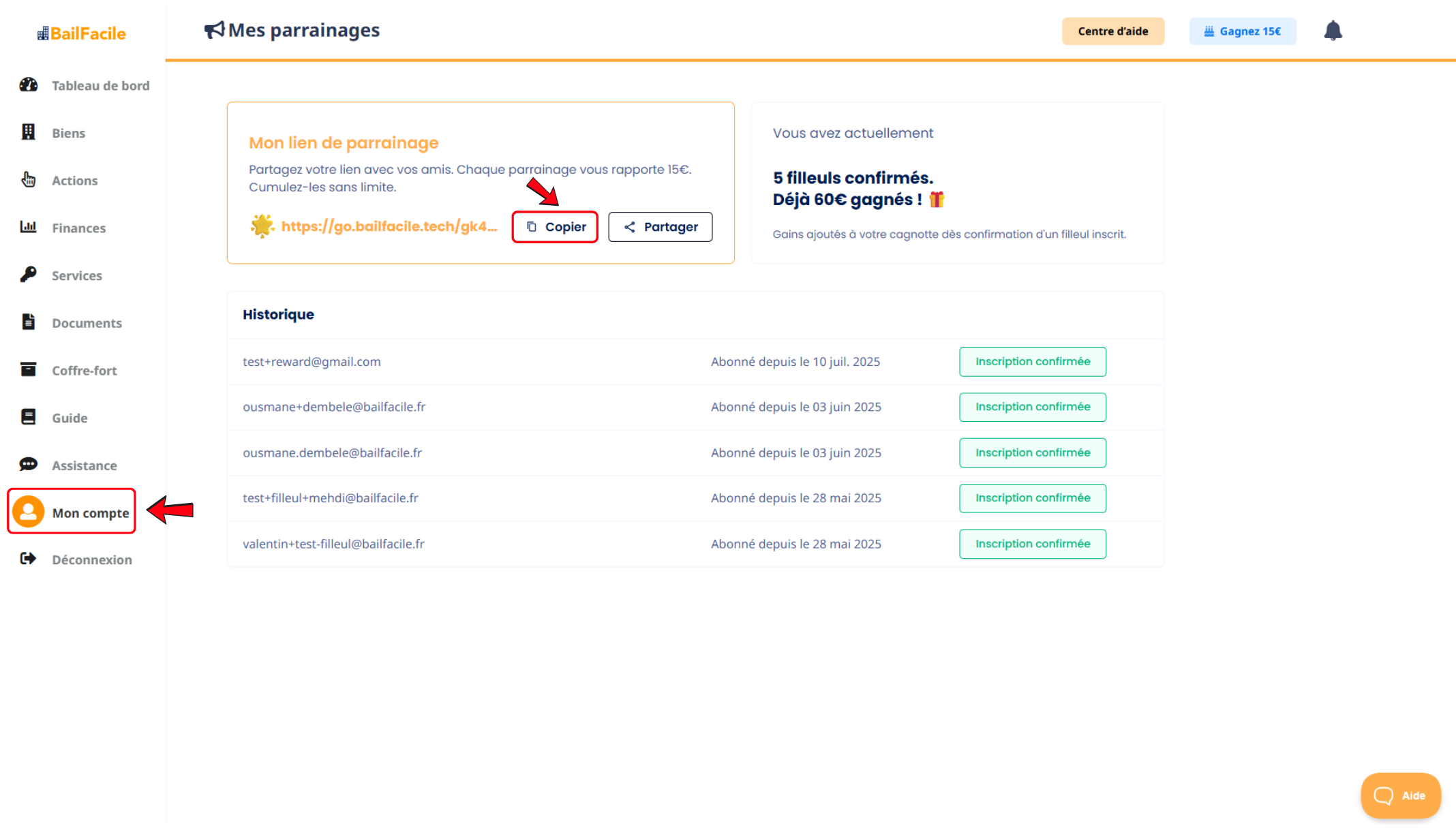
Task: Copy the referral link with Copier
Action: [x=555, y=227]
